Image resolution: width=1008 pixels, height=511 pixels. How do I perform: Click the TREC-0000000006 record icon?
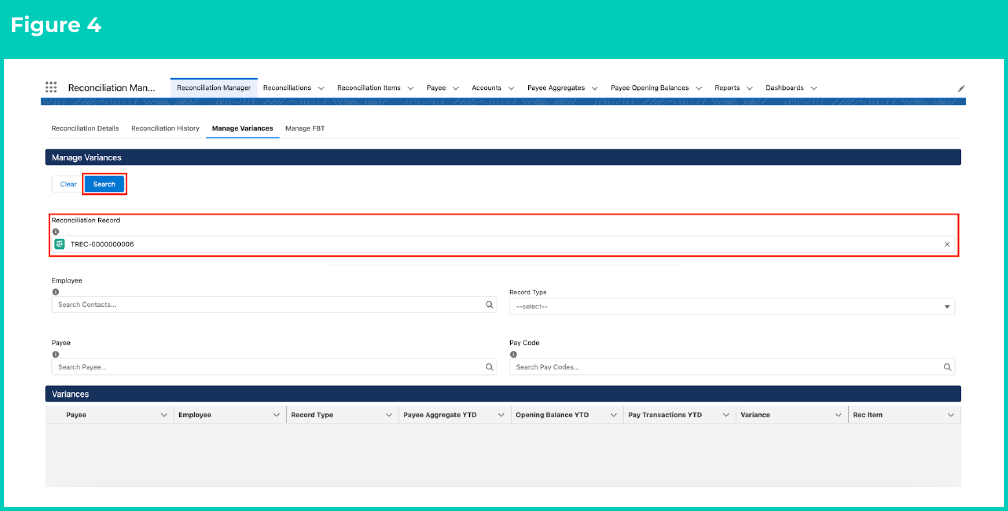[x=59, y=244]
